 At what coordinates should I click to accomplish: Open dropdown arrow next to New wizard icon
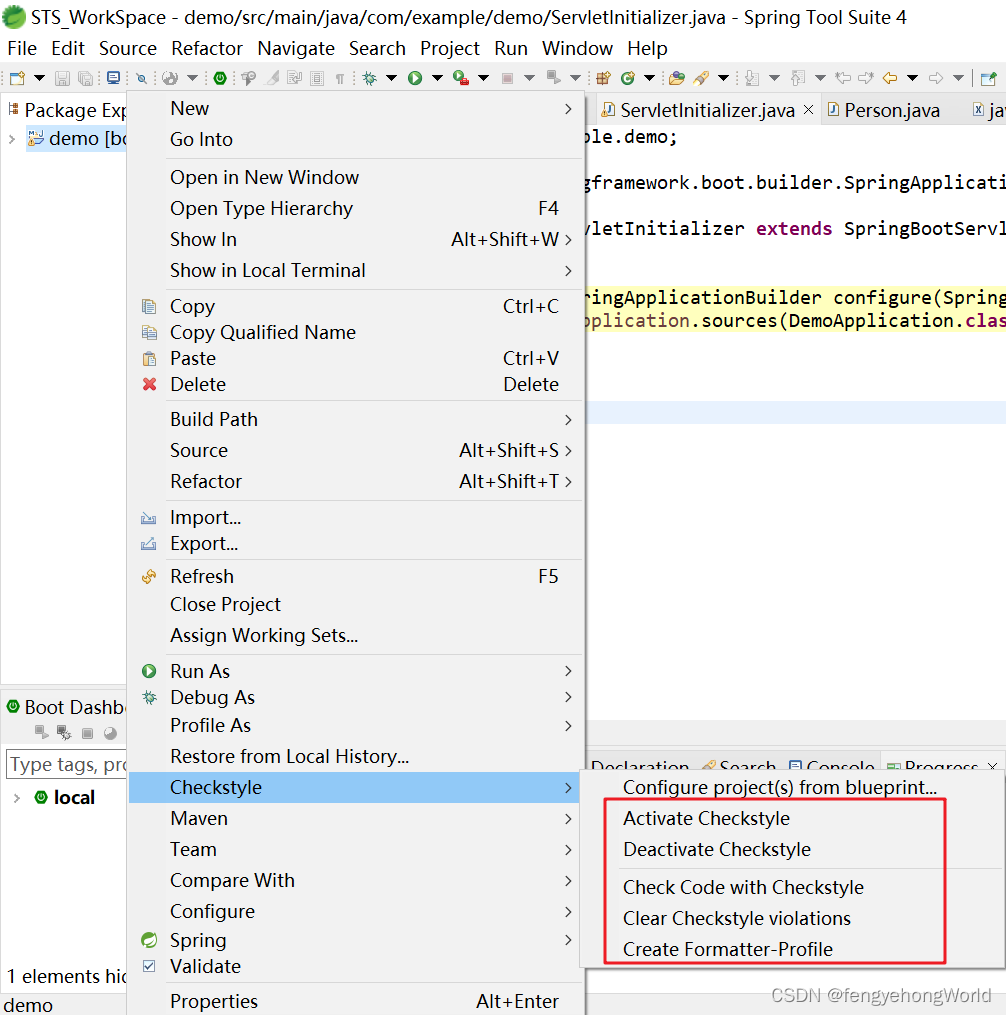[39, 78]
